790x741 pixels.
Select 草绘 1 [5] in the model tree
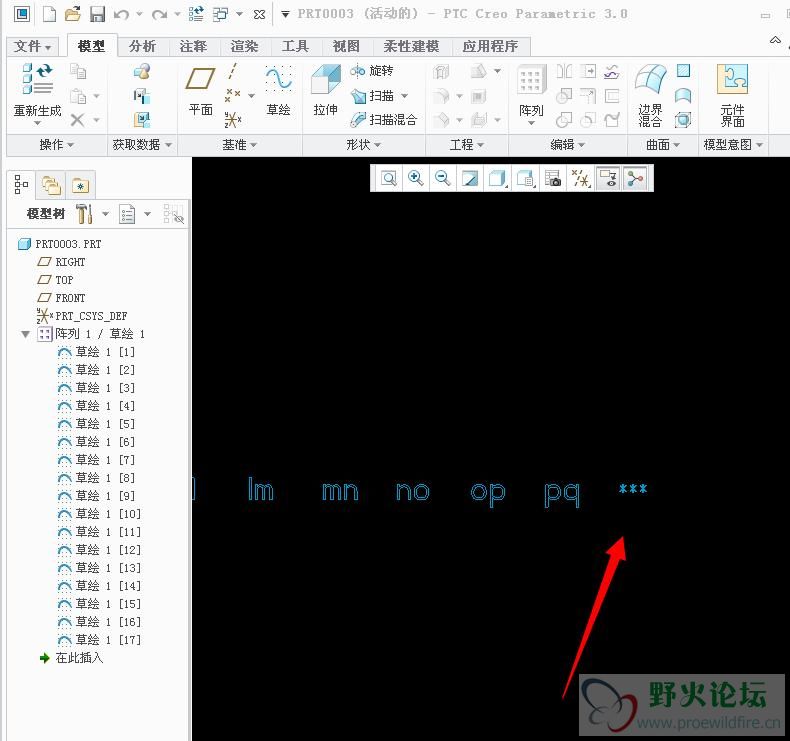point(96,424)
